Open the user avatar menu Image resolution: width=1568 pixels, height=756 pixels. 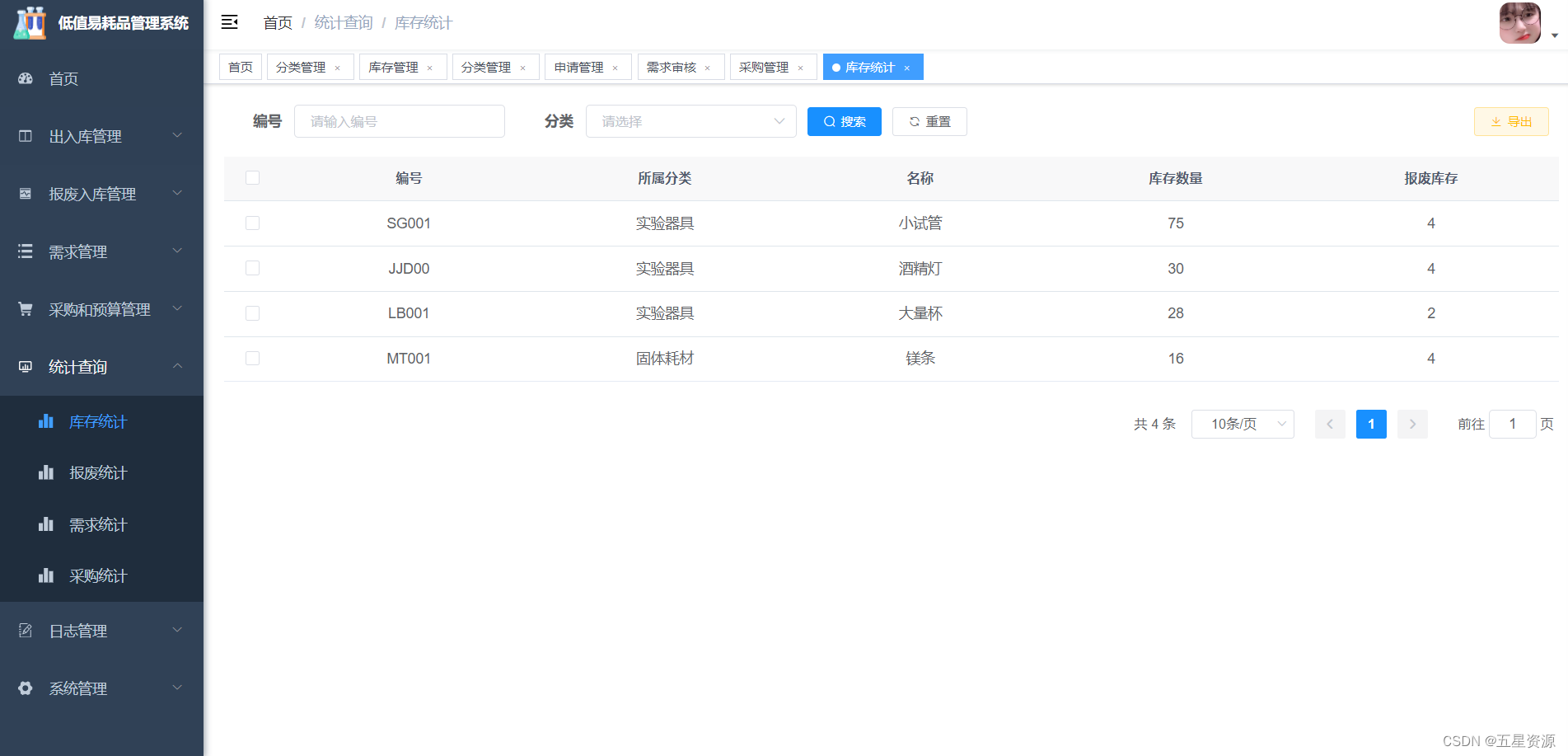1520,23
